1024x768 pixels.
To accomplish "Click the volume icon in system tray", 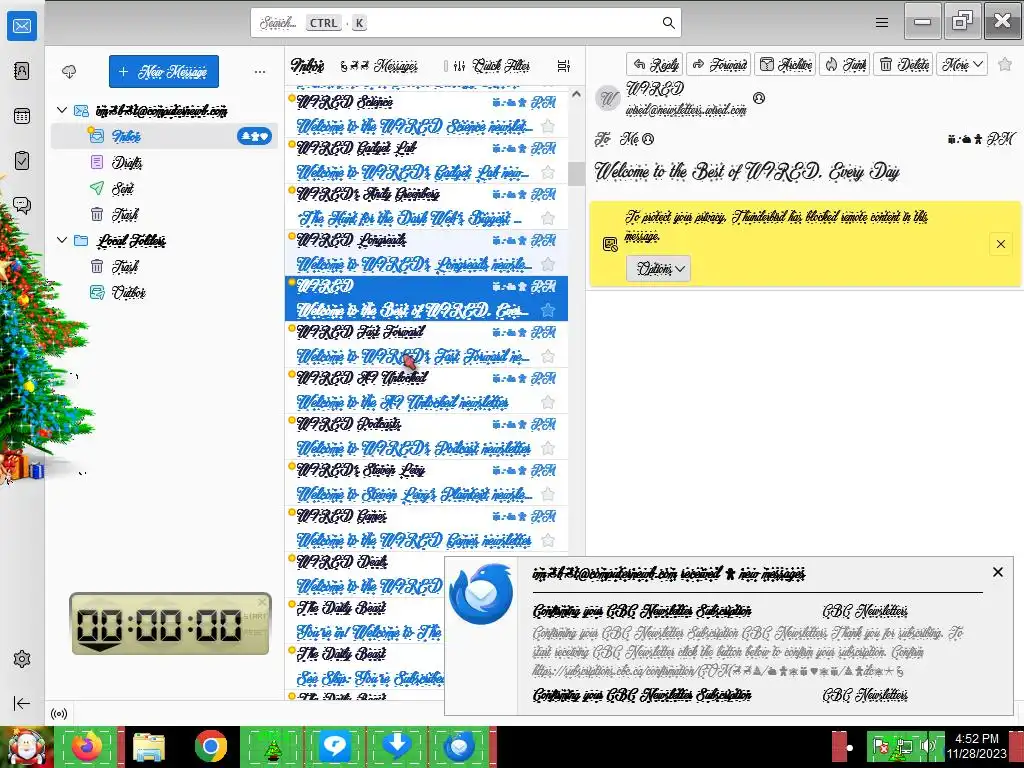I will tap(927, 746).
